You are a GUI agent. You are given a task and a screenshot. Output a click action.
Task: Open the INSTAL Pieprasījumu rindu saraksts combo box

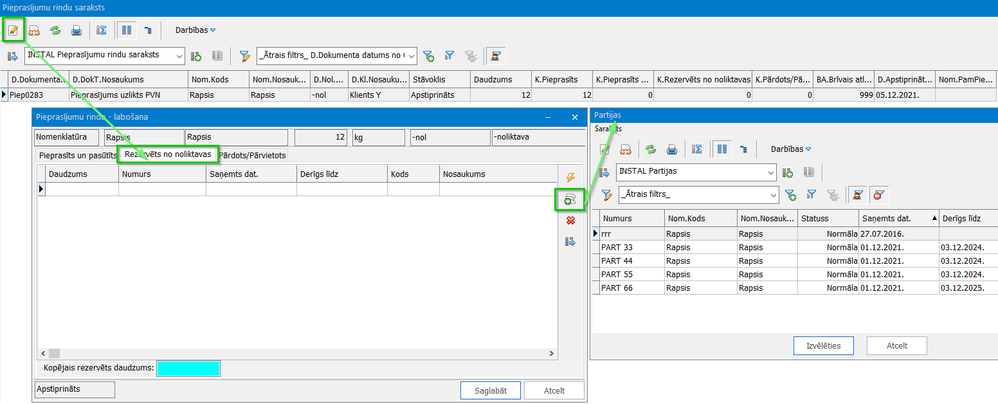105,55
